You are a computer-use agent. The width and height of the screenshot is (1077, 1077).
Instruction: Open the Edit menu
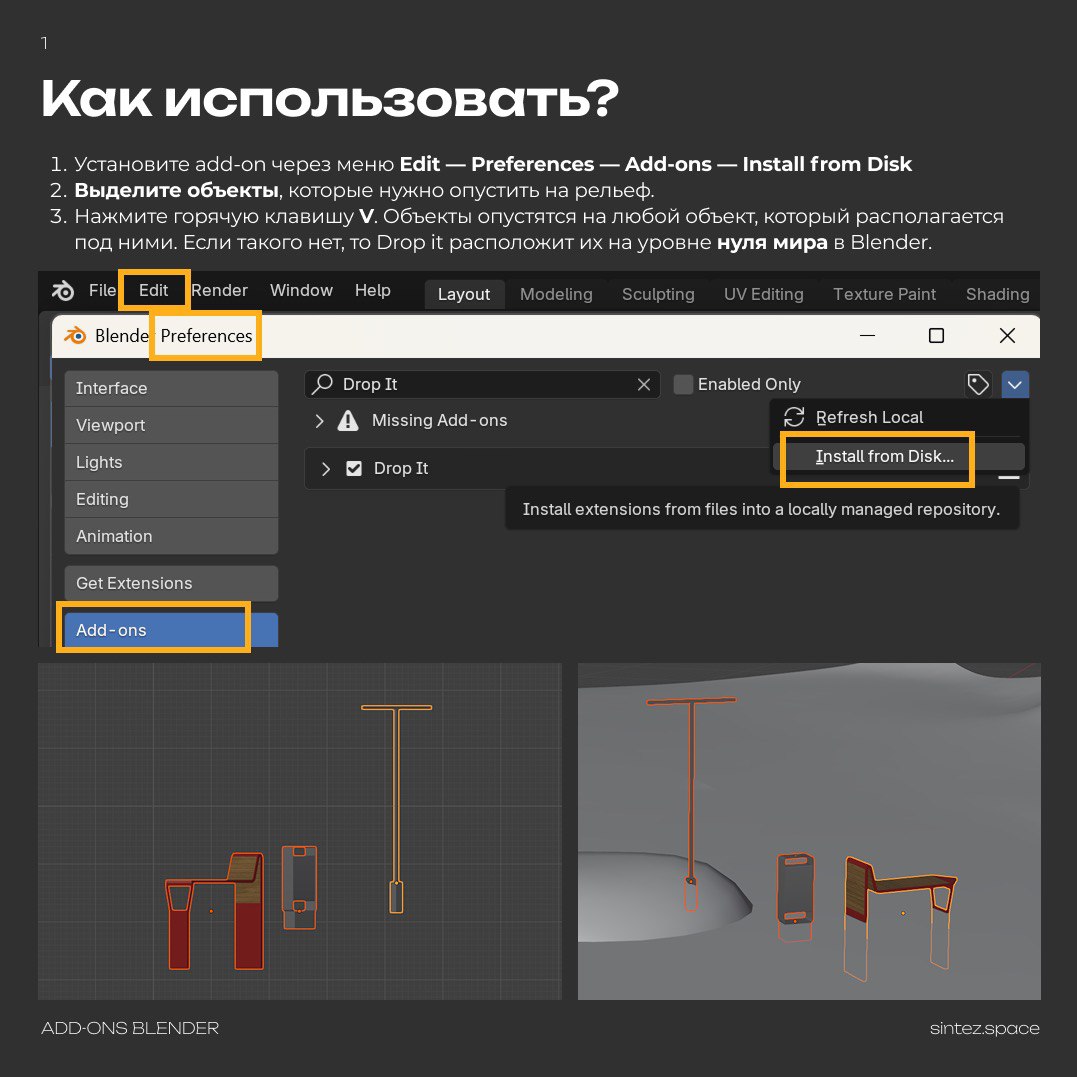(x=152, y=290)
